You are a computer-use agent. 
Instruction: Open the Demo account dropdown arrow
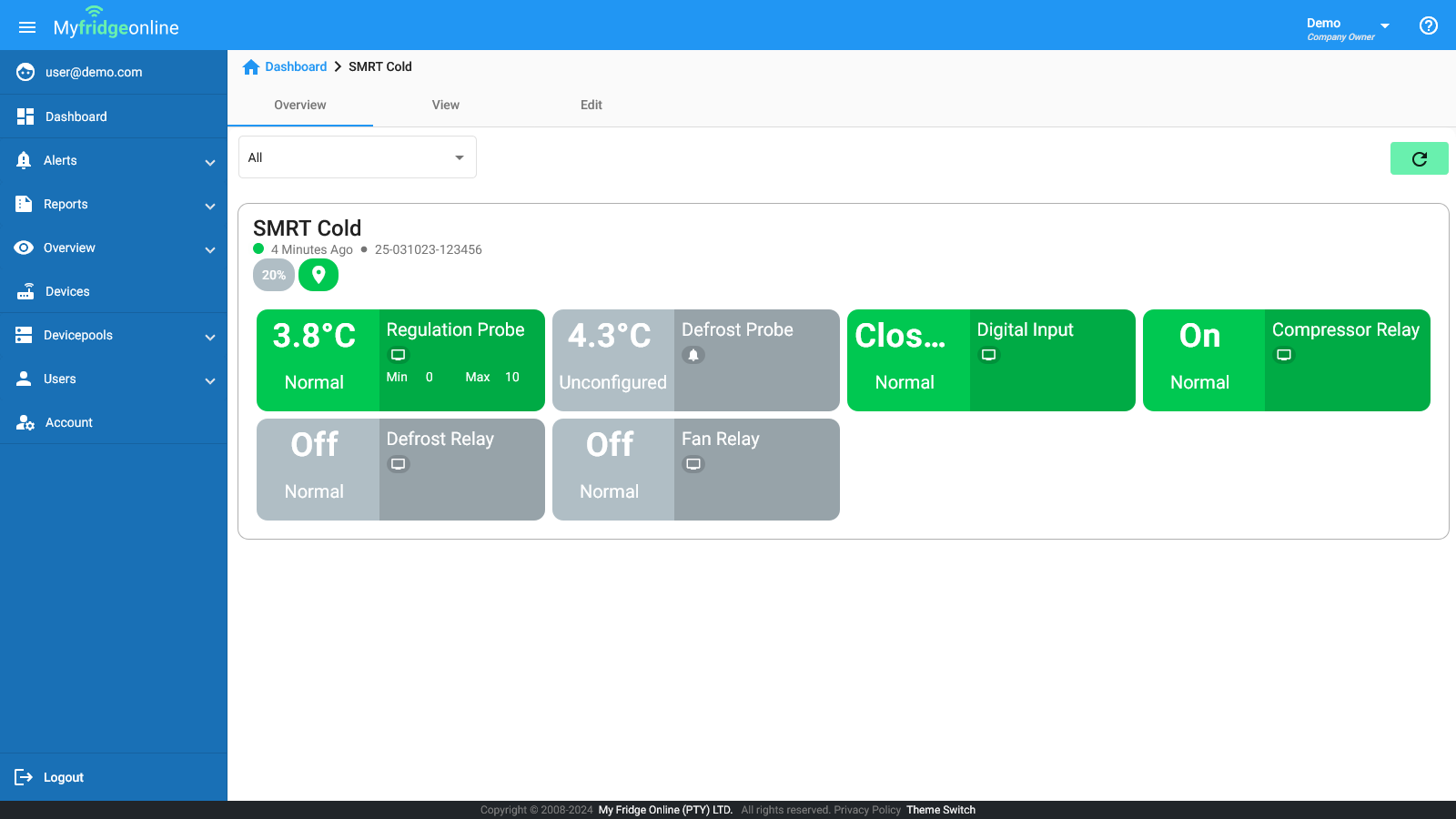[x=1385, y=26]
